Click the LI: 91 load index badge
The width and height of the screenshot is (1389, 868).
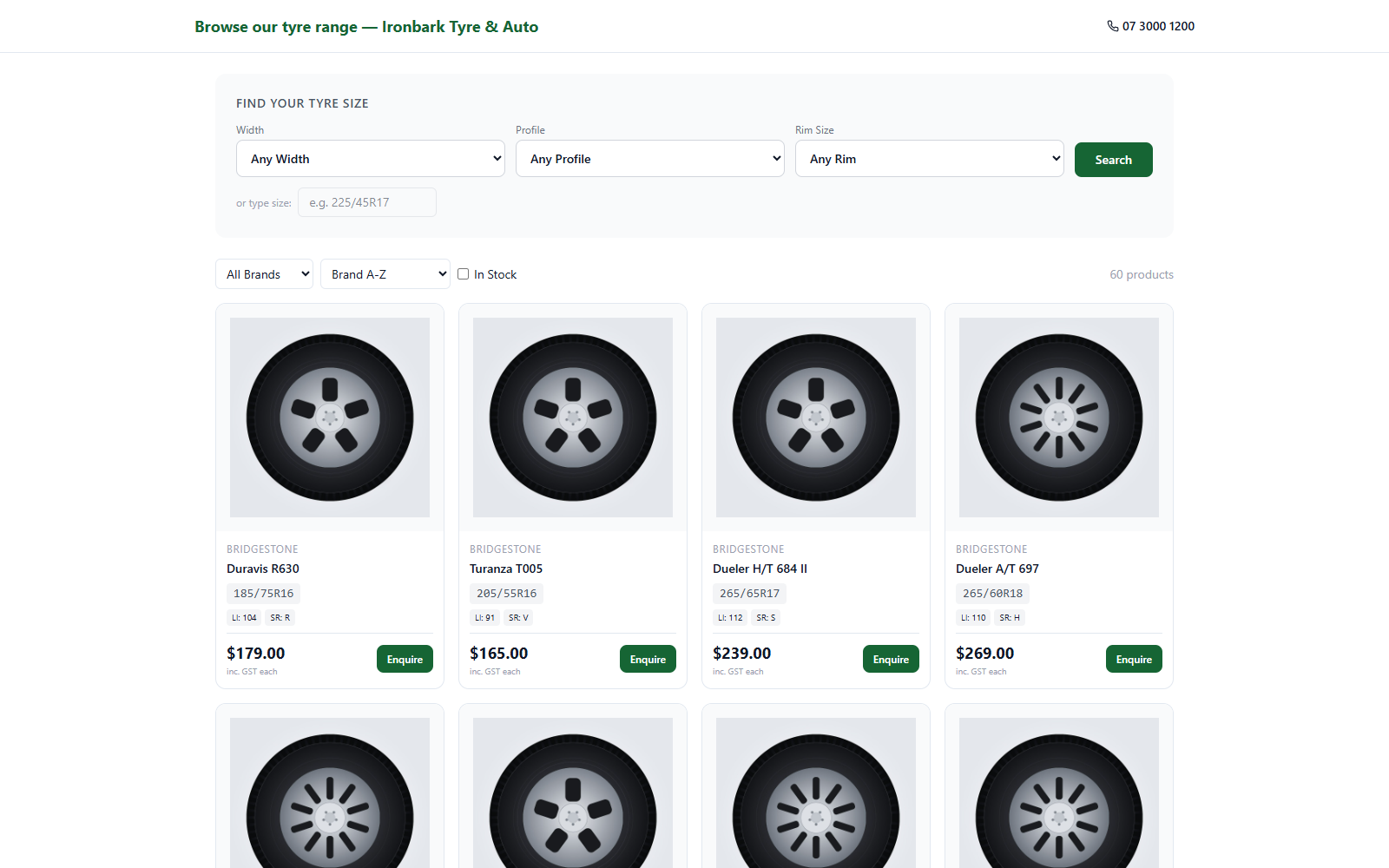click(485, 618)
